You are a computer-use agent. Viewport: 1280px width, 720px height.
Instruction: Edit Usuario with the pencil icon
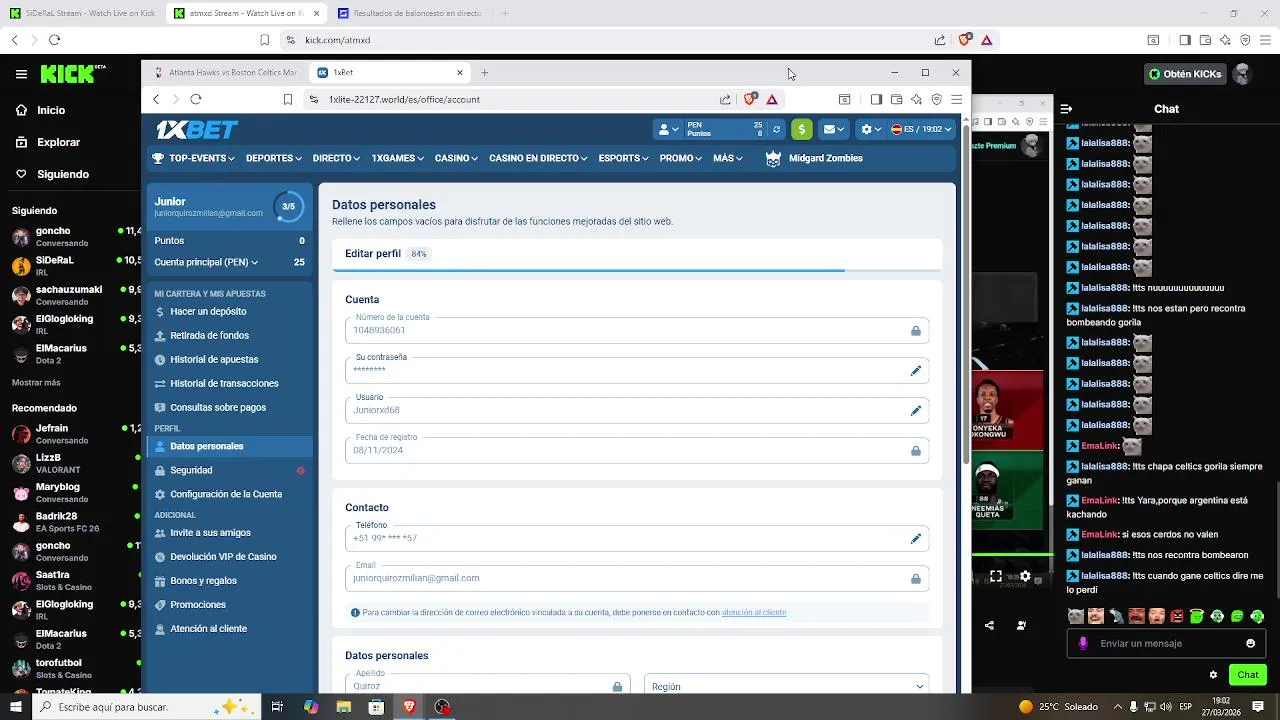915,410
